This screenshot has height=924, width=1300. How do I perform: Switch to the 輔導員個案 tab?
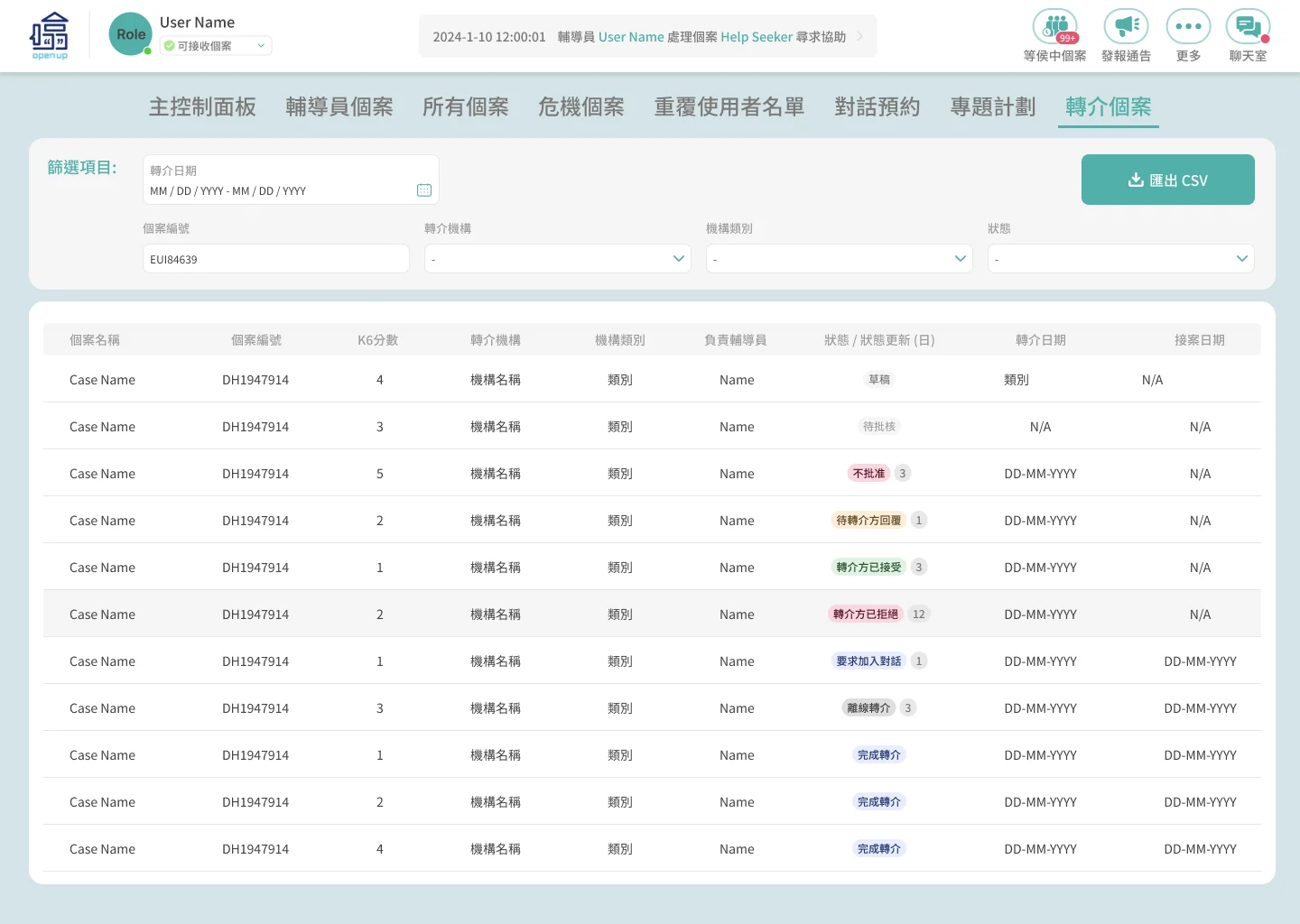[x=339, y=107]
